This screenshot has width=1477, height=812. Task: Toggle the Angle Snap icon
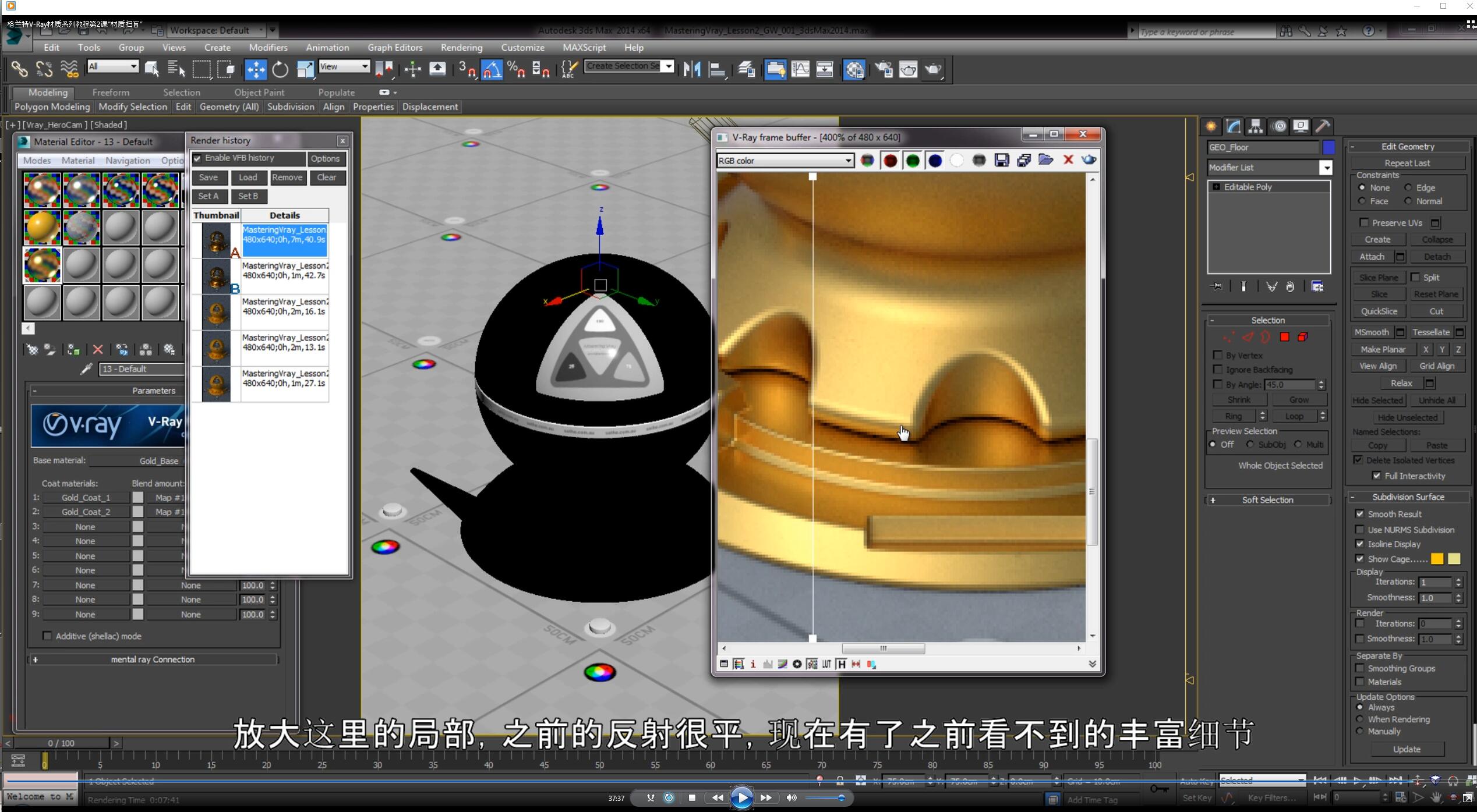click(492, 69)
